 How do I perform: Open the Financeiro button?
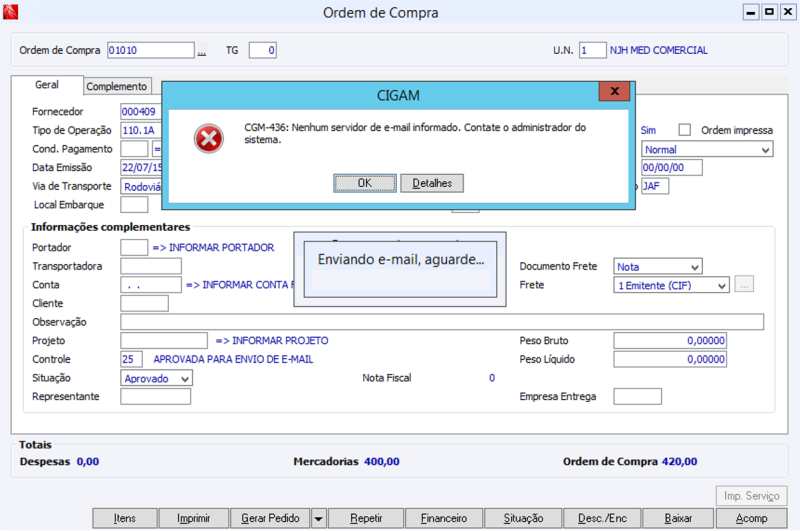click(x=443, y=519)
